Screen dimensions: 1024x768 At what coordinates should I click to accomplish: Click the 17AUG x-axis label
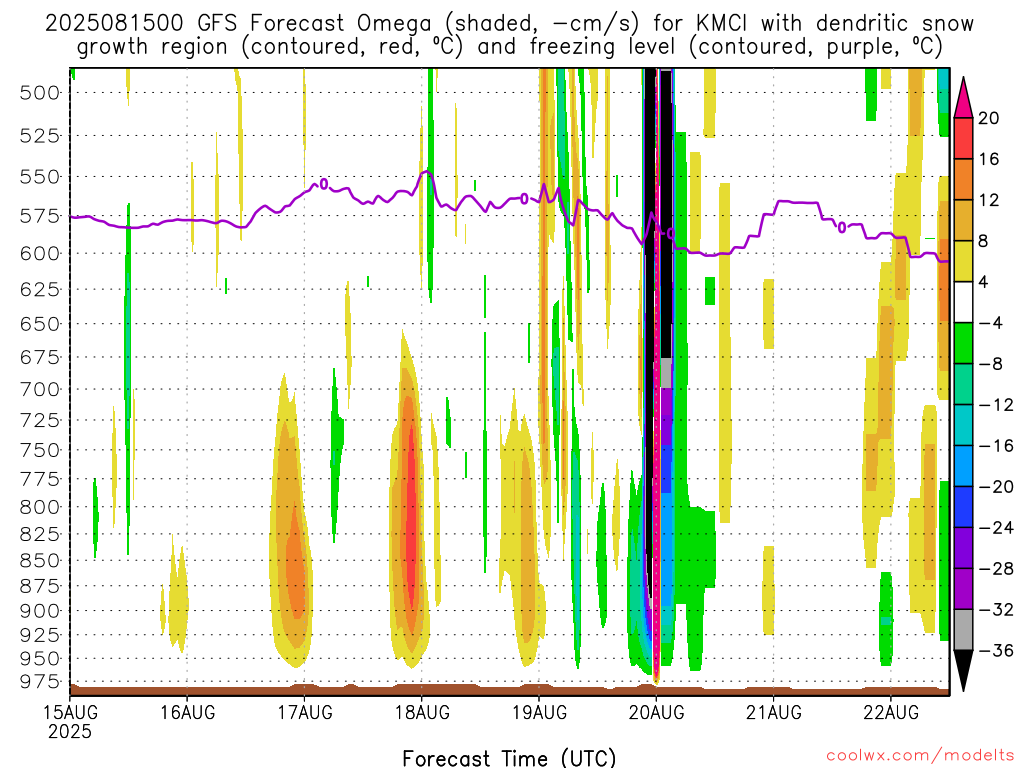point(304,712)
